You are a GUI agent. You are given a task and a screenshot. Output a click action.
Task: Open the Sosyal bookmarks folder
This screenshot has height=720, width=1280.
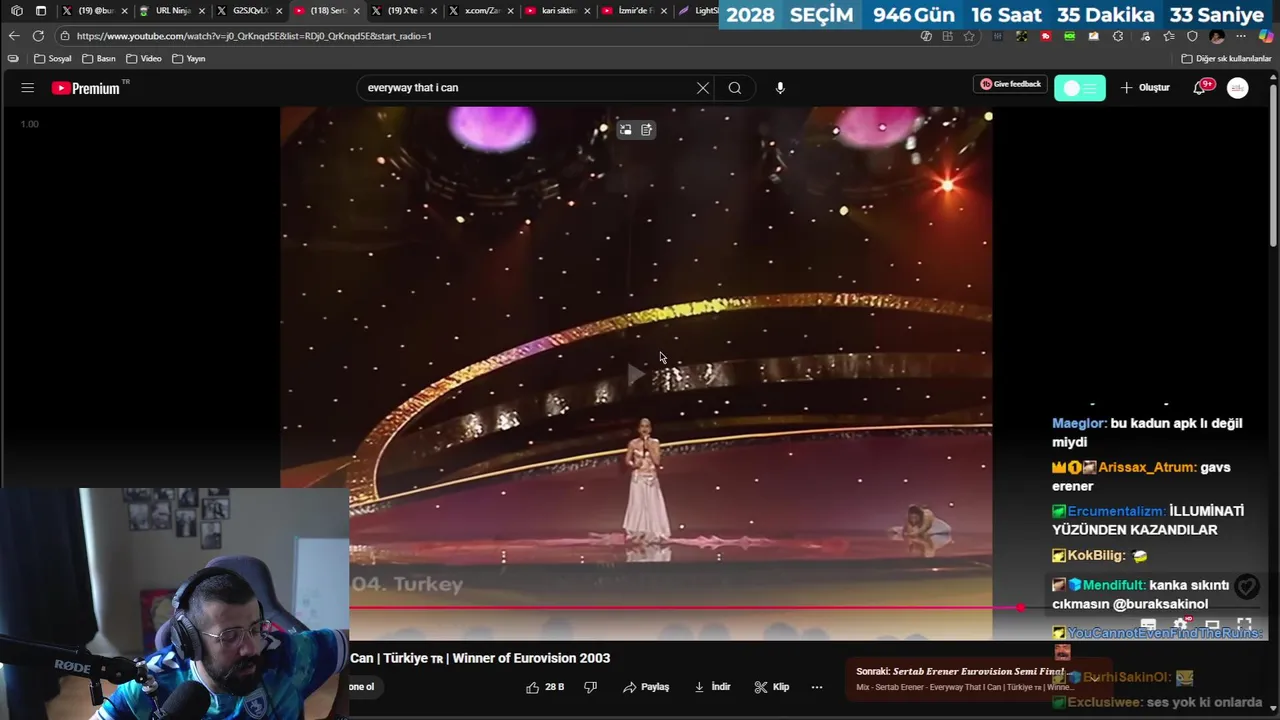click(53, 59)
